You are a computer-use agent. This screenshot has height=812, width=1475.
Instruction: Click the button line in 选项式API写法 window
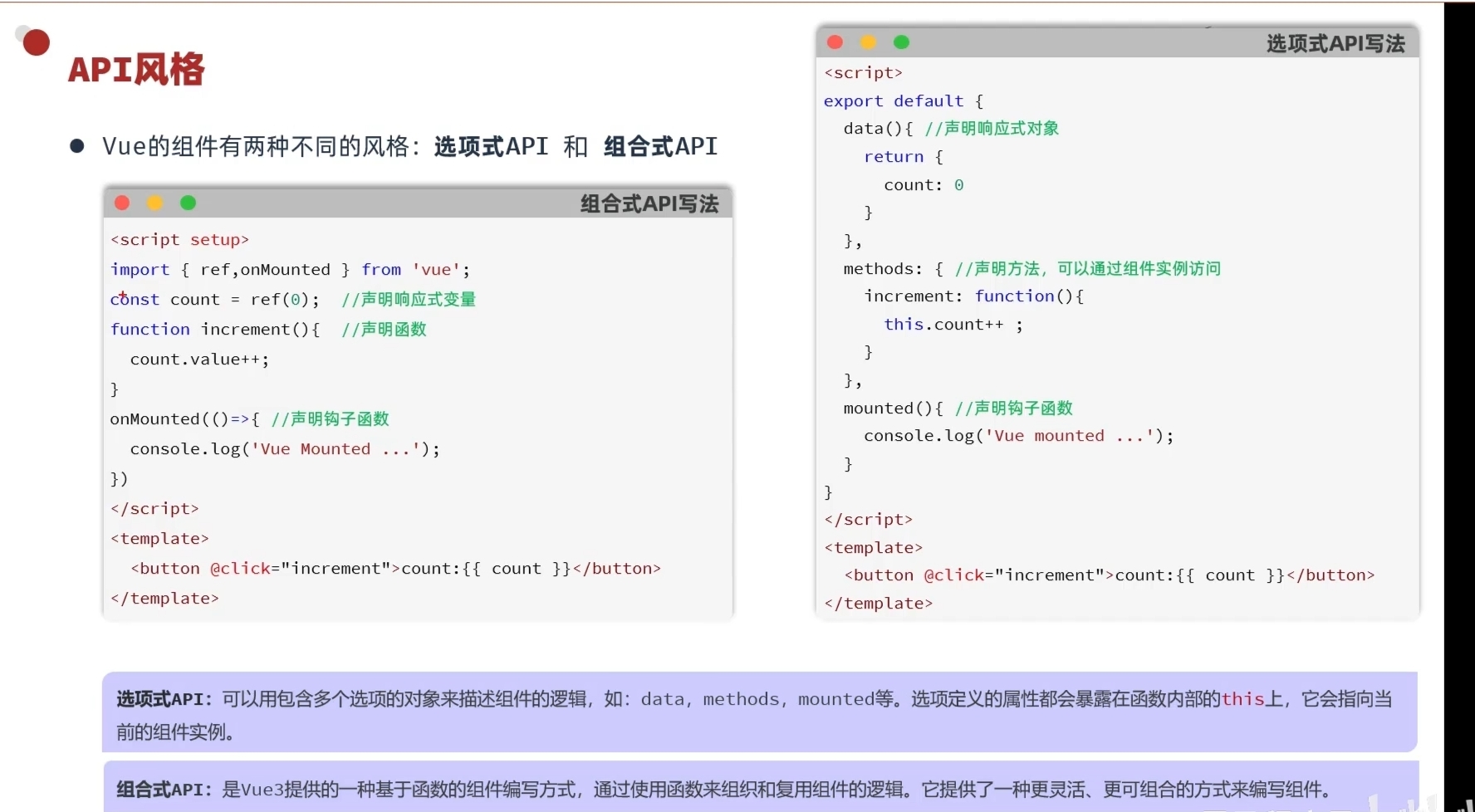(x=1110, y=575)
